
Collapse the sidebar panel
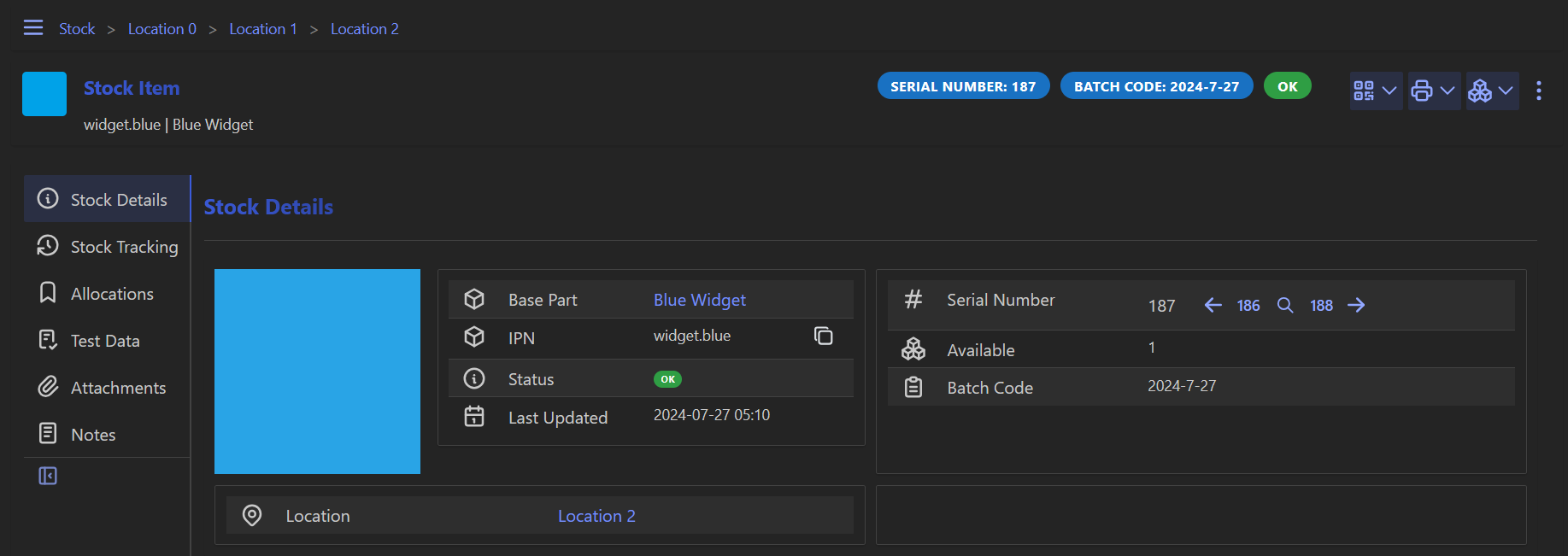(48, 476)
